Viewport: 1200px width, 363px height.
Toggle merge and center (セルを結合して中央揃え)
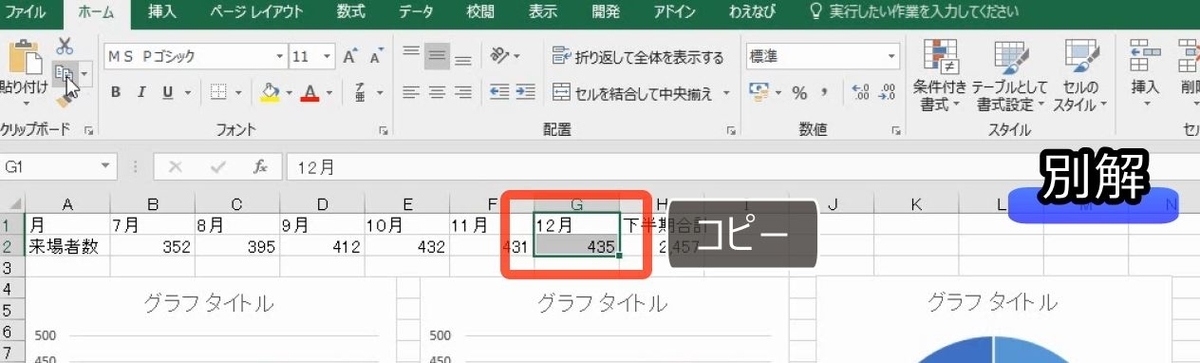tap(634, 93)
